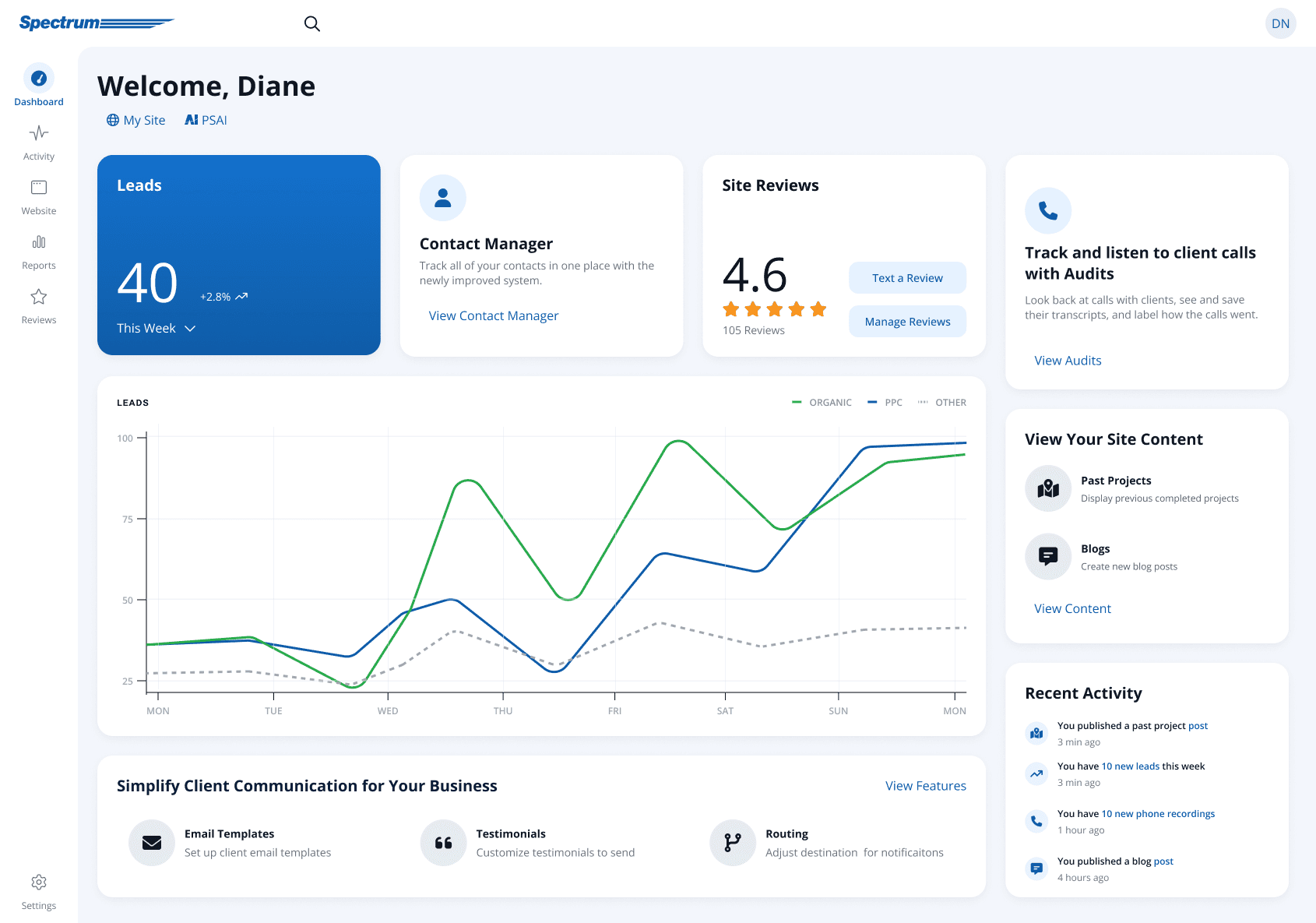Open Reviews in the sidebar
The width and height of the screenshot is (1316, 923).
click(39, 306)
